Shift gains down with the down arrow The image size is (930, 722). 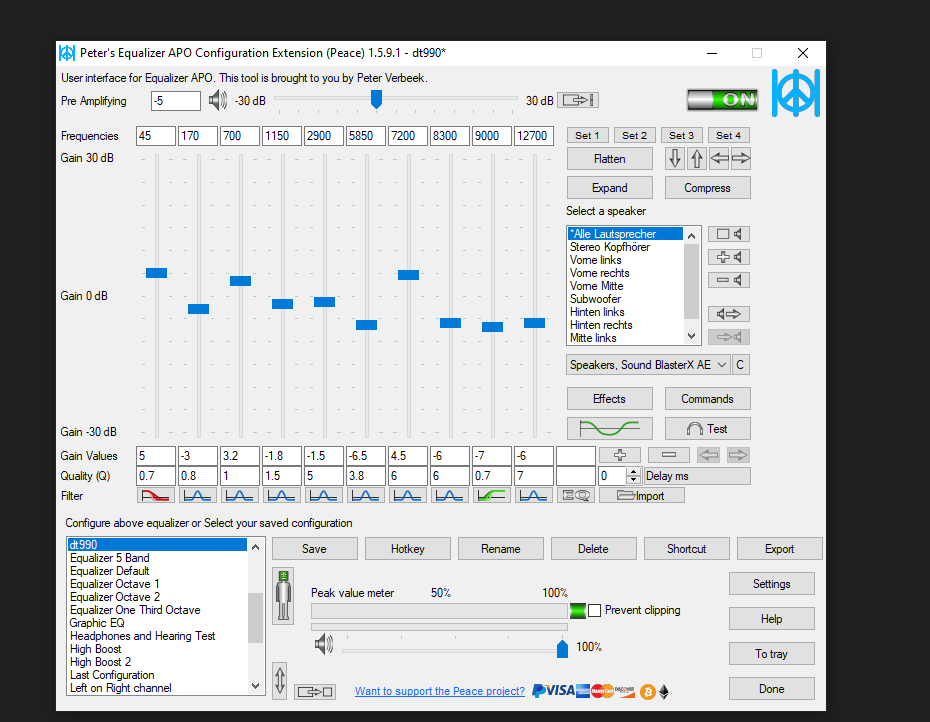[x=674, y=159]
